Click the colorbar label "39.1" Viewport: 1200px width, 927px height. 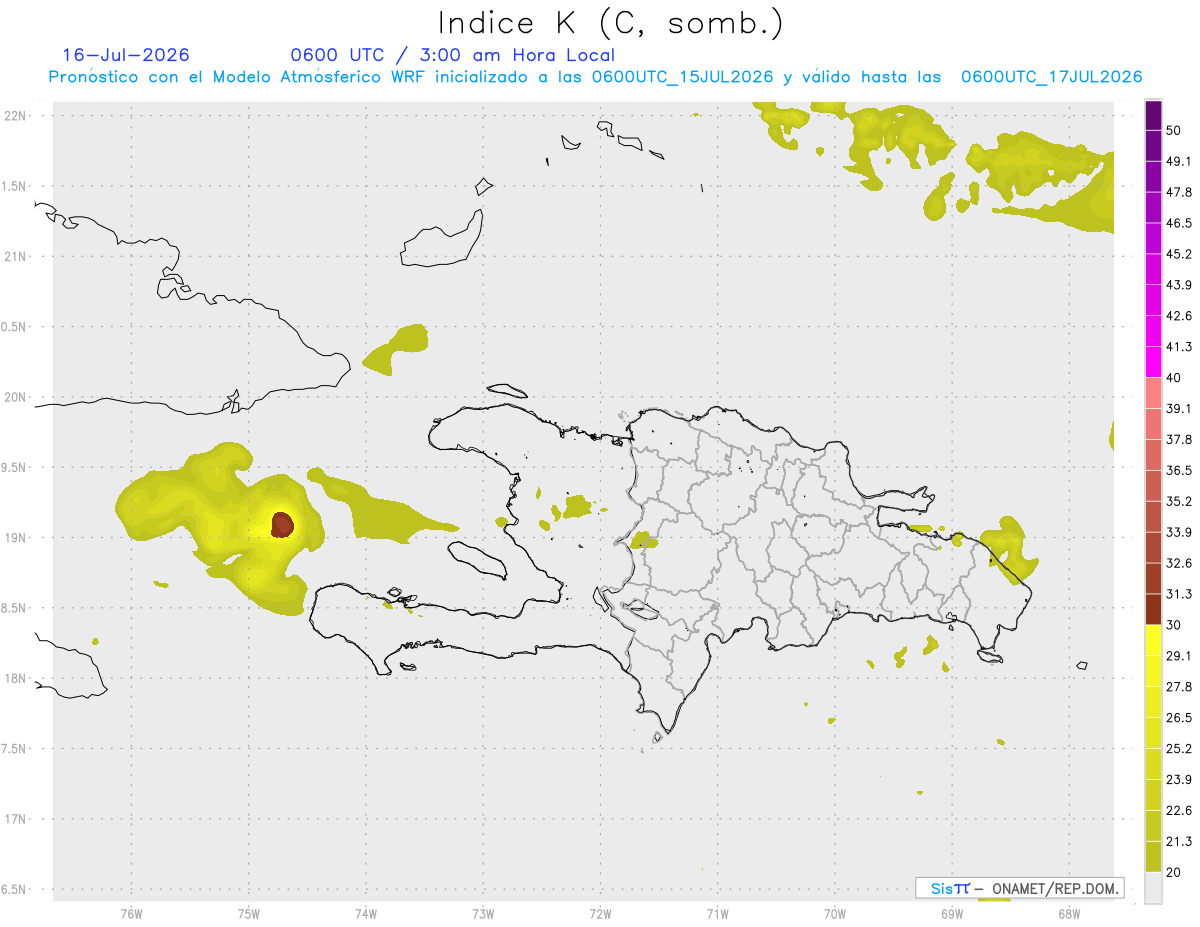tap(1179, 409)
